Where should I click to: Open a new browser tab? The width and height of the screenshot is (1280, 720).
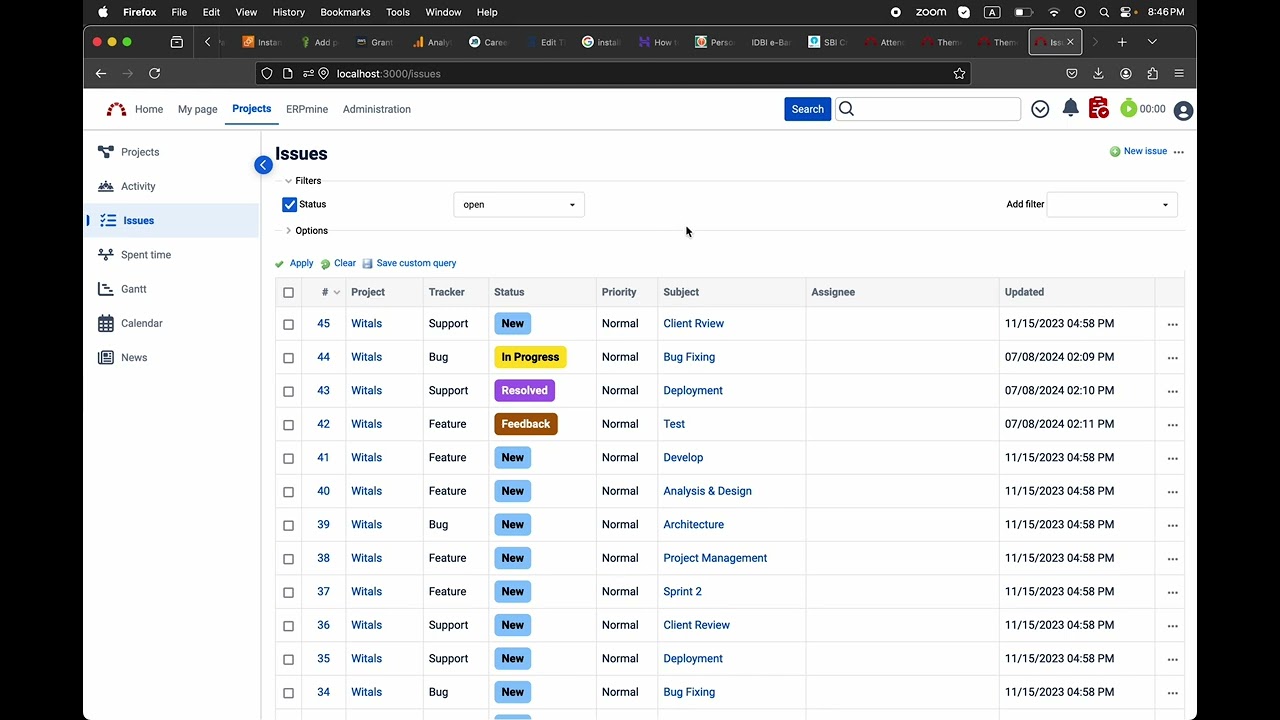point(1122,42)
